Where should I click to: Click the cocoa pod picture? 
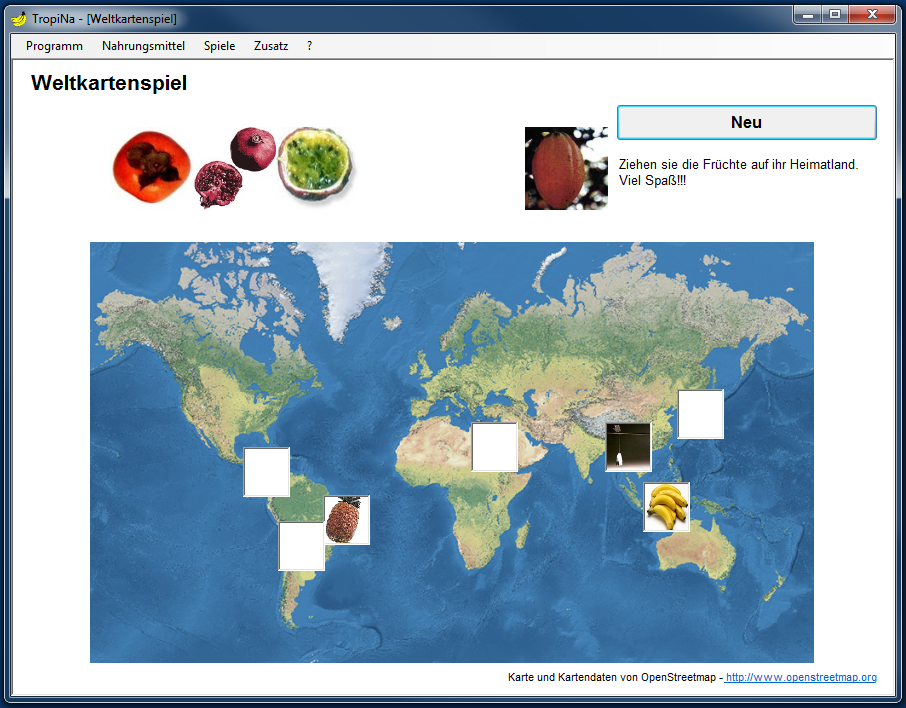click(x=566, y=168)
